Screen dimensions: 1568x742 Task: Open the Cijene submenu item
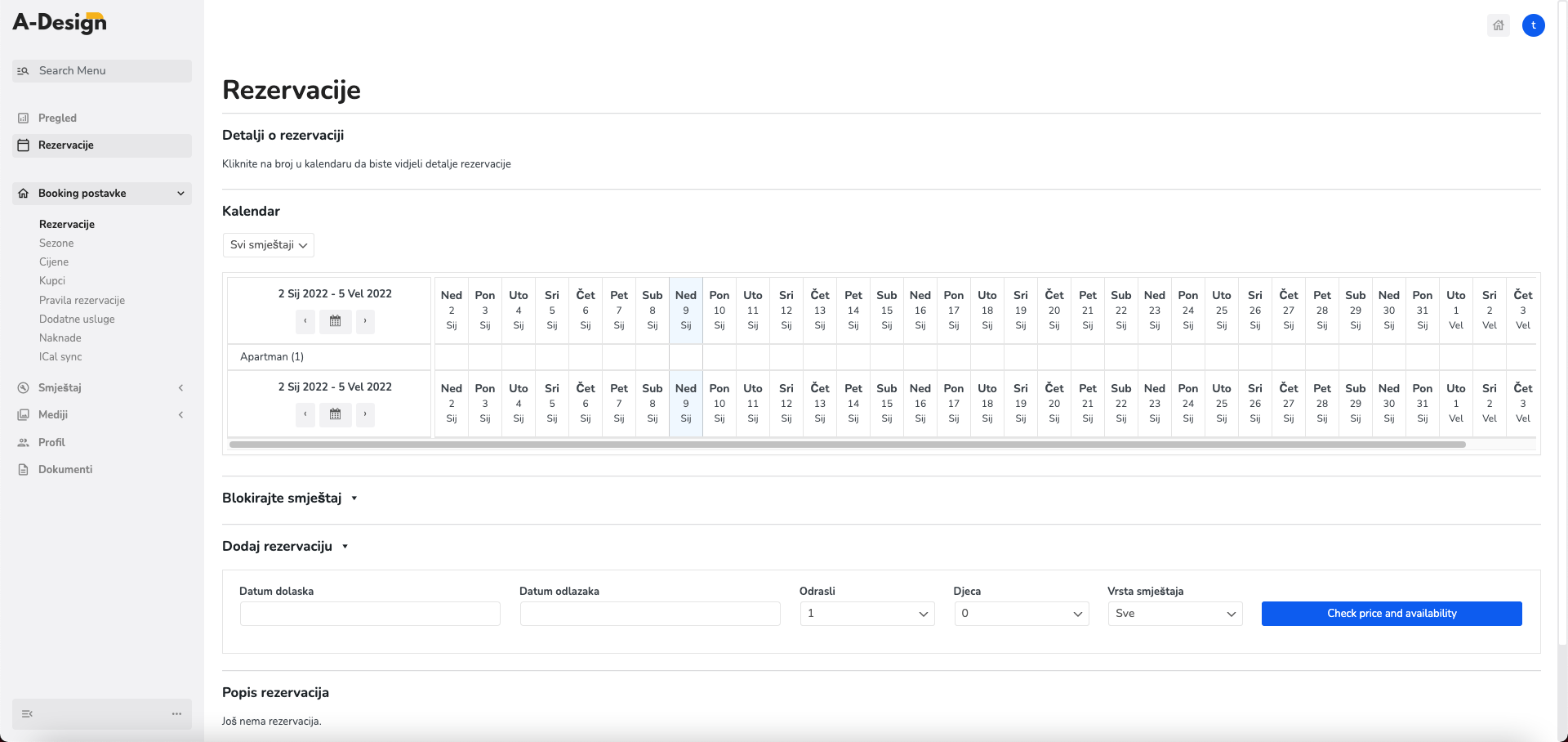[x=54, y=262]
